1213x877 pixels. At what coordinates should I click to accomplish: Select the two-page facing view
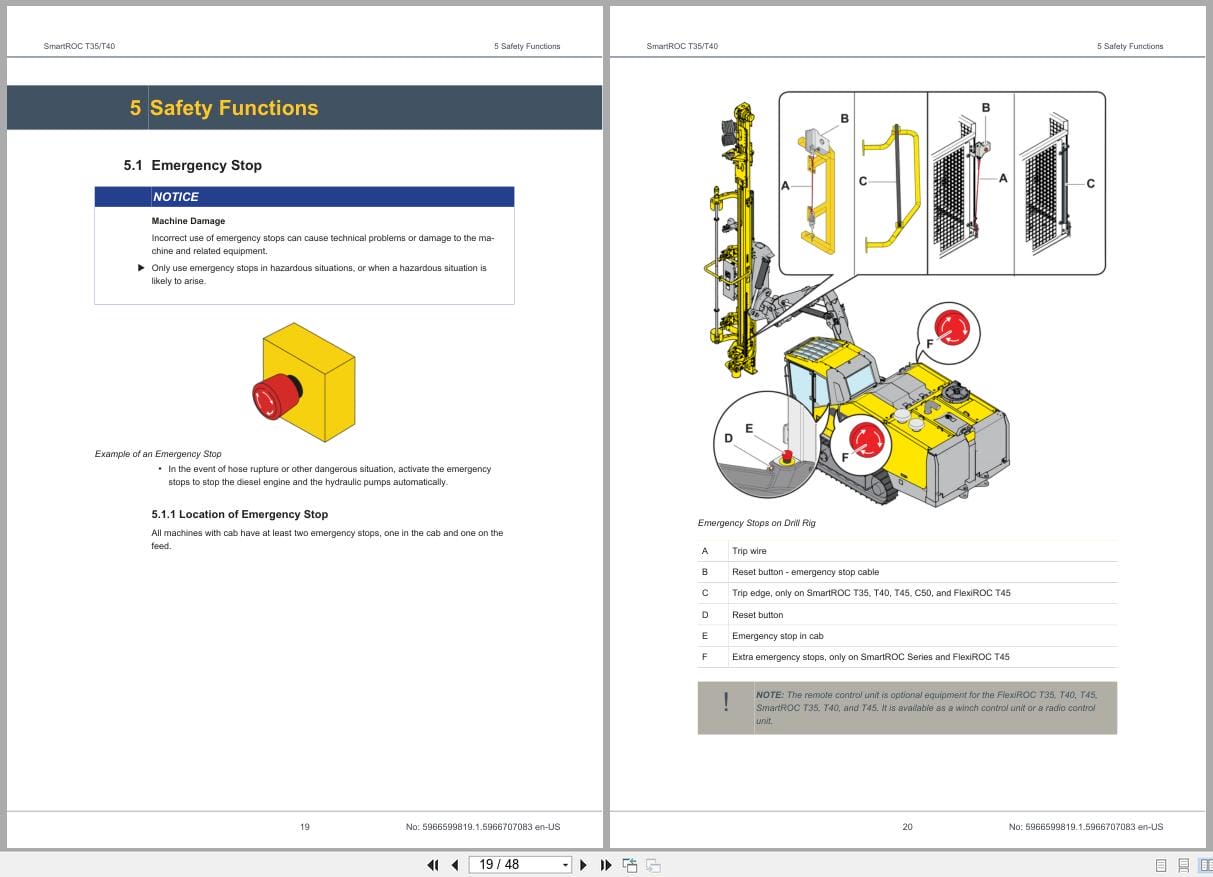tap(1205, 865)
